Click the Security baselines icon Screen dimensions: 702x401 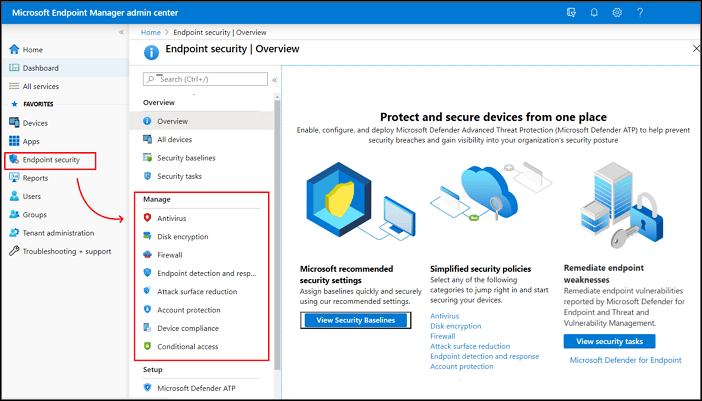[x=147, y=158]
